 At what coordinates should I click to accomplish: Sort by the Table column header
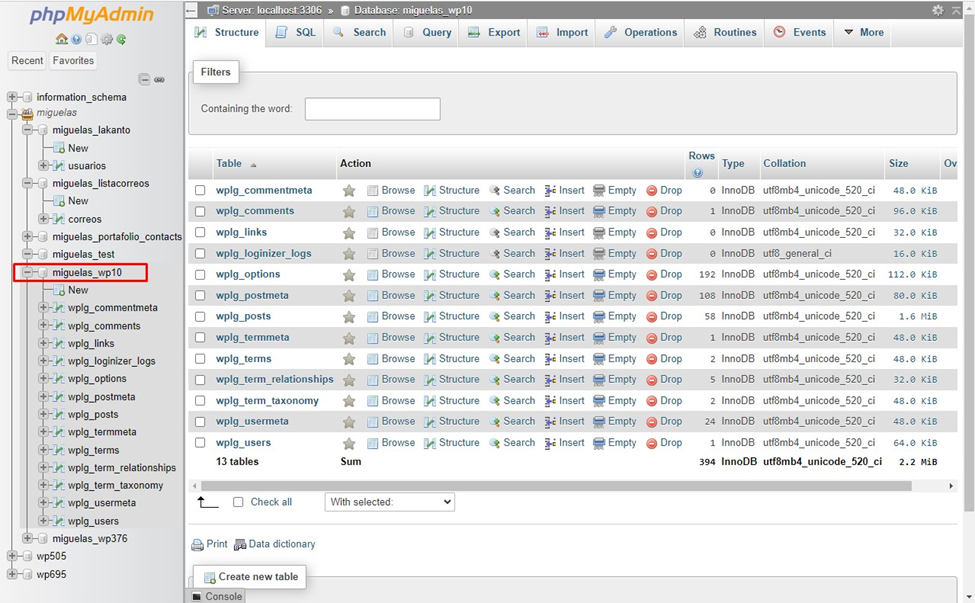pos(229,163)
